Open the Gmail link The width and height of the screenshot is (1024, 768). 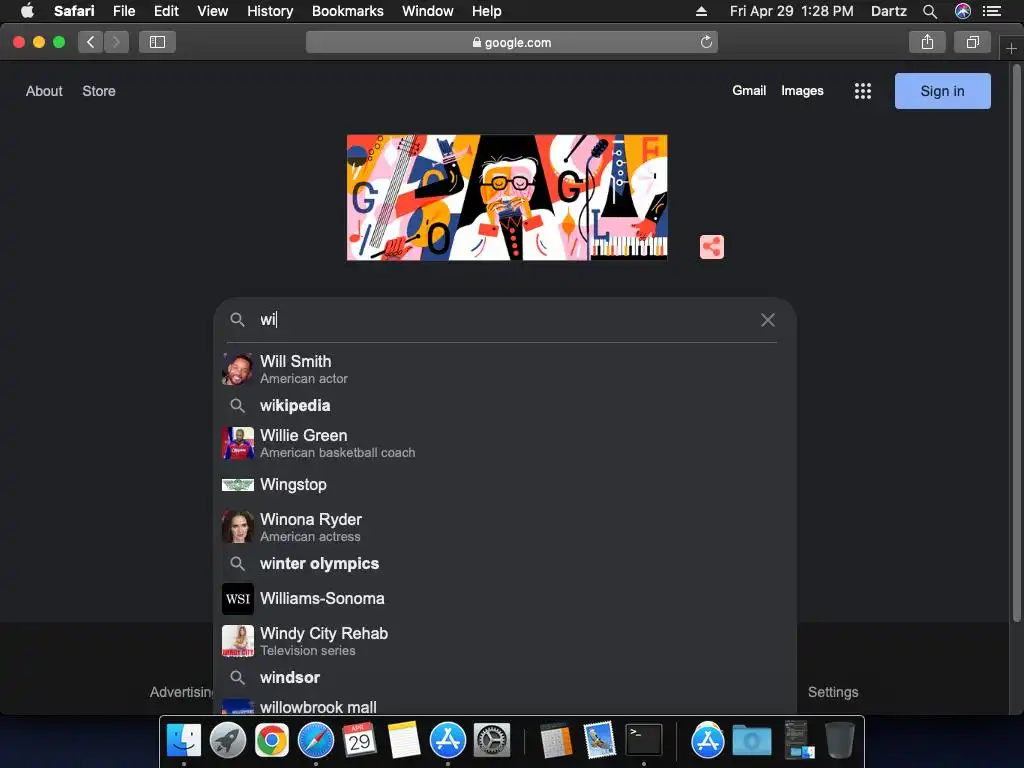(748, 91)
